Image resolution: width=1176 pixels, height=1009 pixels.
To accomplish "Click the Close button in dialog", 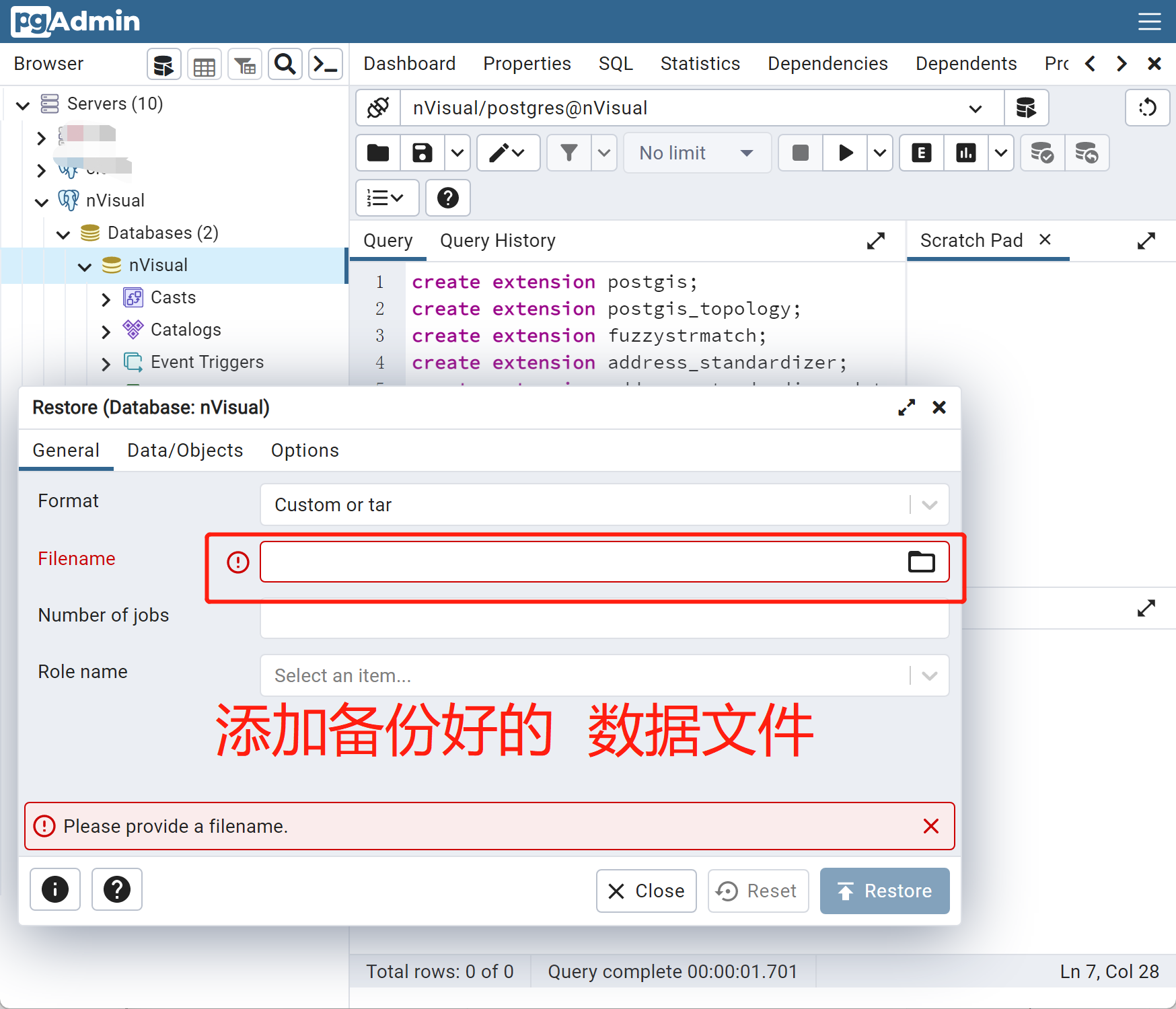I will click(x=646, y=891).
